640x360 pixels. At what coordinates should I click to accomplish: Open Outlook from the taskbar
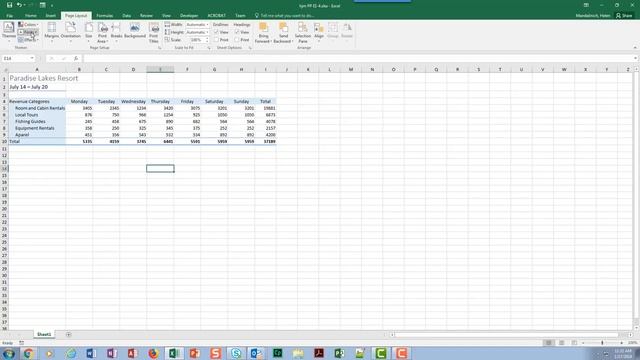[x=257, y=353]
